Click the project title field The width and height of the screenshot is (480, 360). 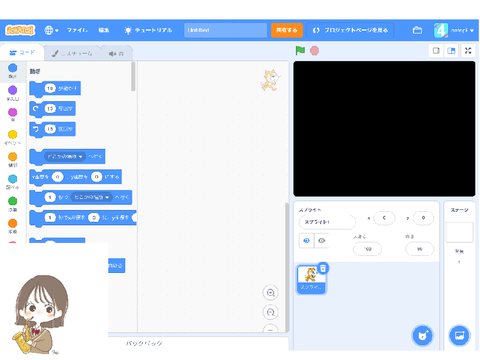(225, 30)
